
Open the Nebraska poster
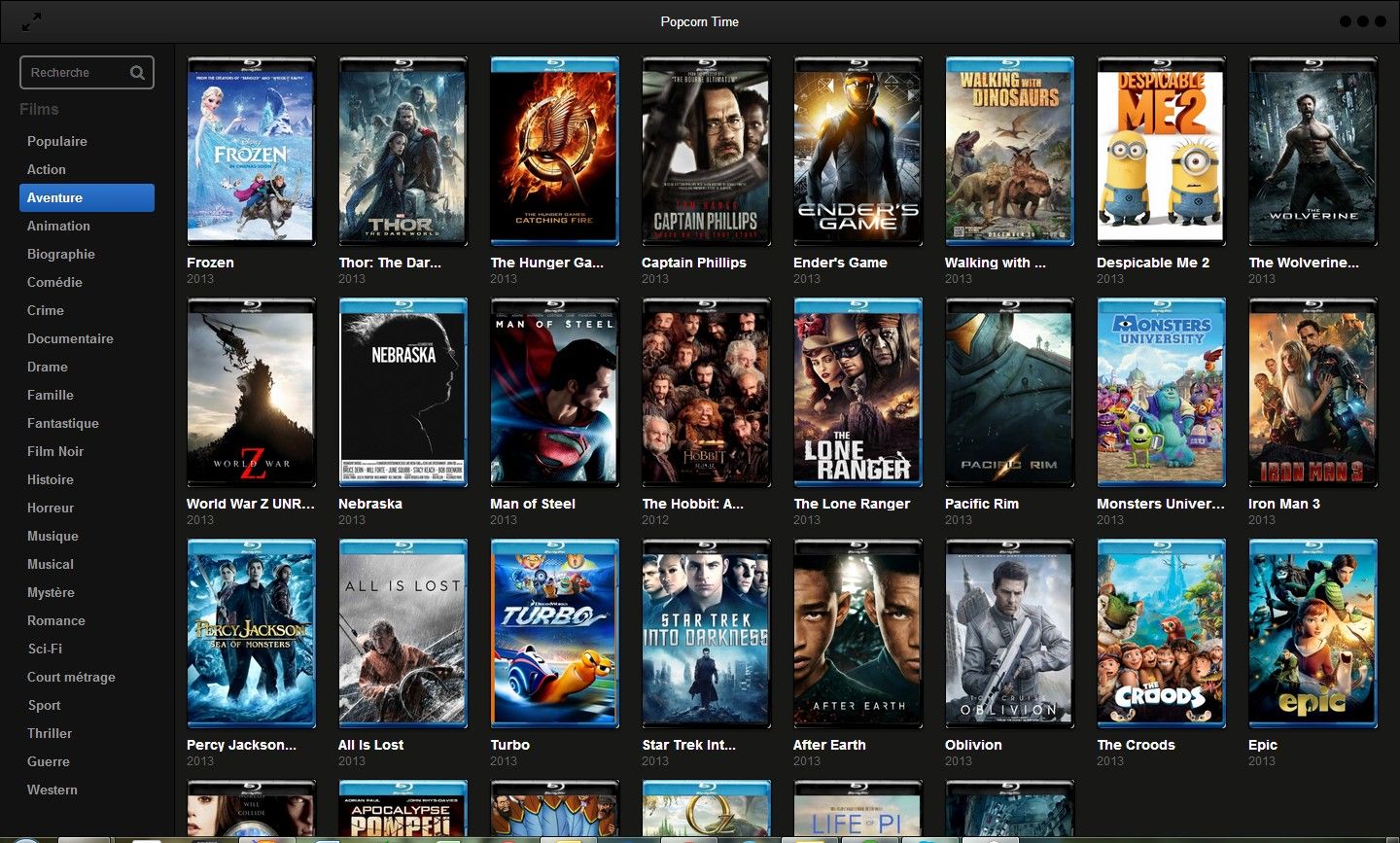[x=402, y=392]
